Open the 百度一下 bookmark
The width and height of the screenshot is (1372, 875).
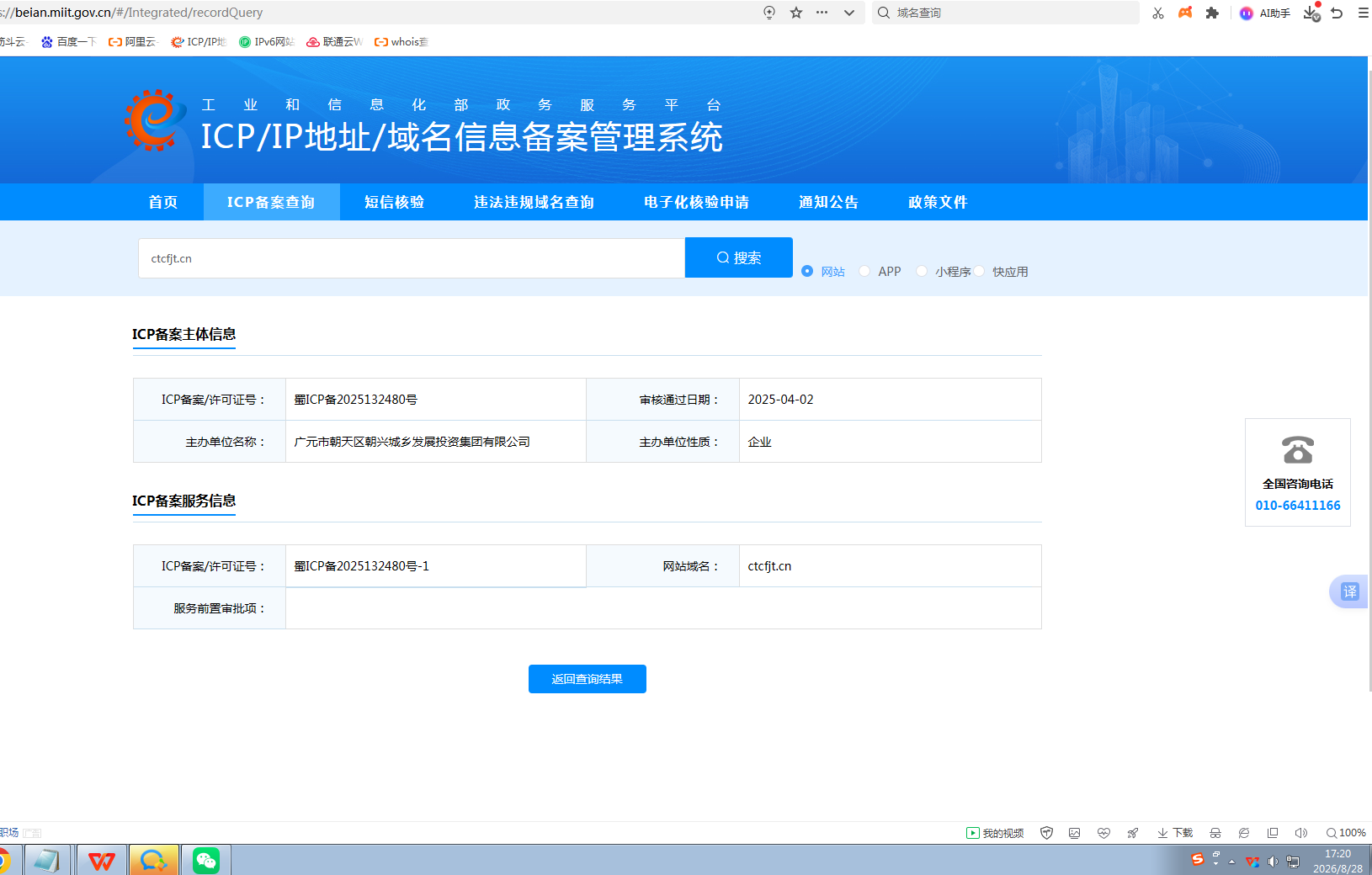(x=69, y=42)
